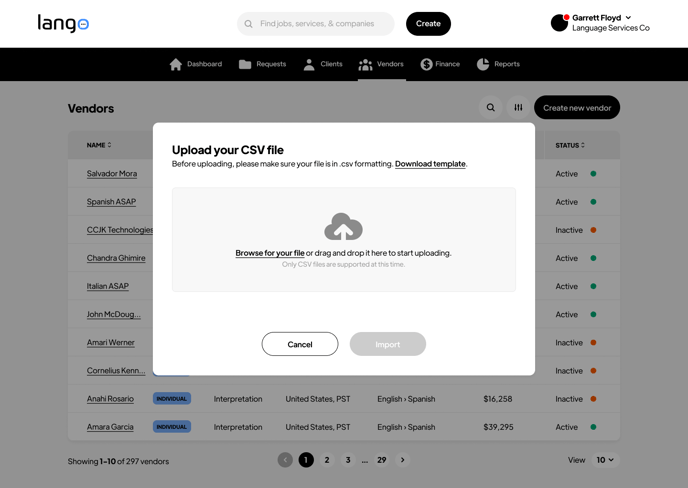Screen dimensions: 688x488
Task: Click Browse for your file link
Action: 270,253
